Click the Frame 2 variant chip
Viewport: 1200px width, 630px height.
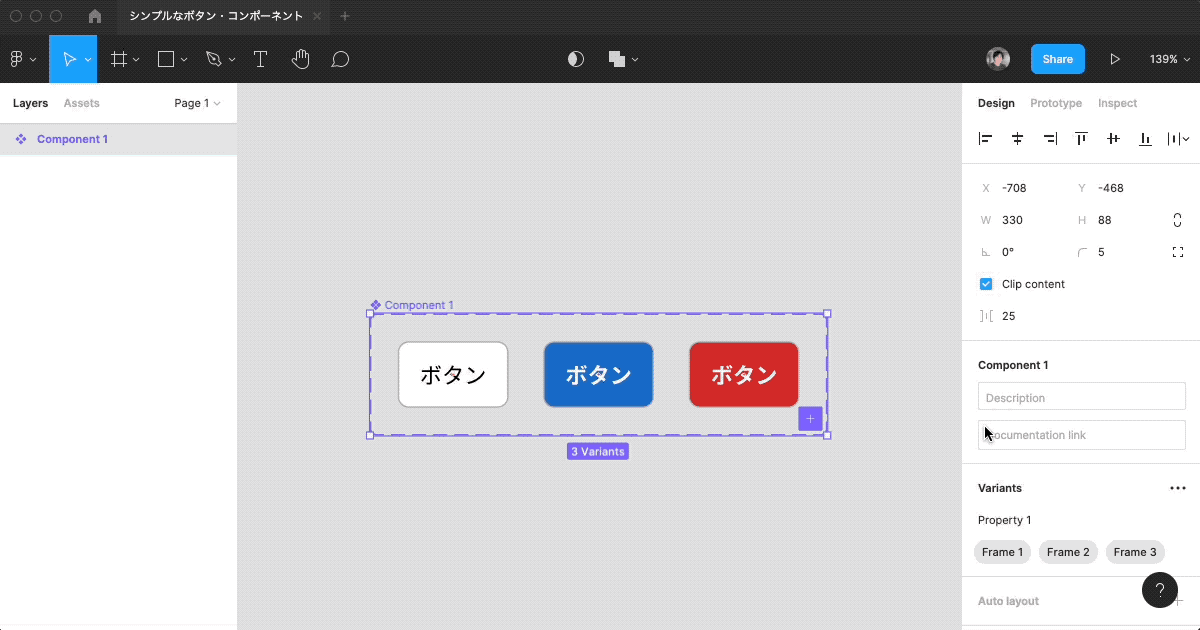(x=1068, y=552)
